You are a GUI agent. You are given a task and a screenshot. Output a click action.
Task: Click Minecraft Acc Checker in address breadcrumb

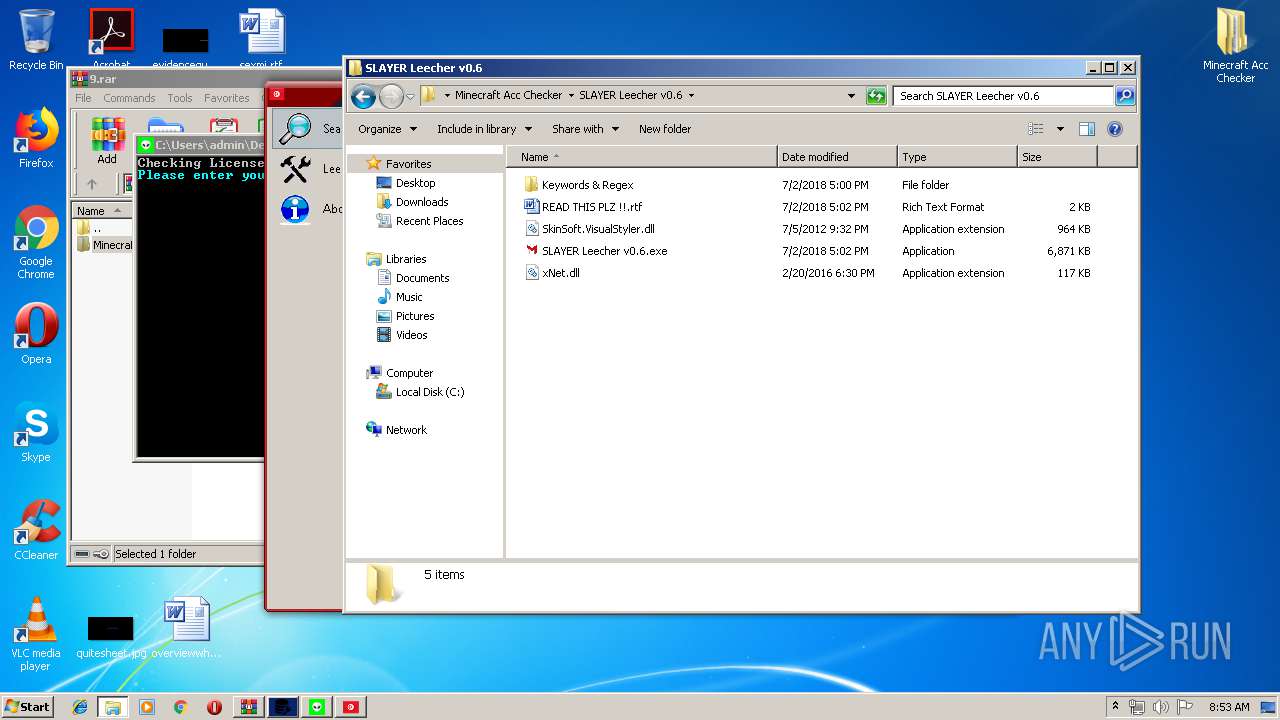coord(508,96)
